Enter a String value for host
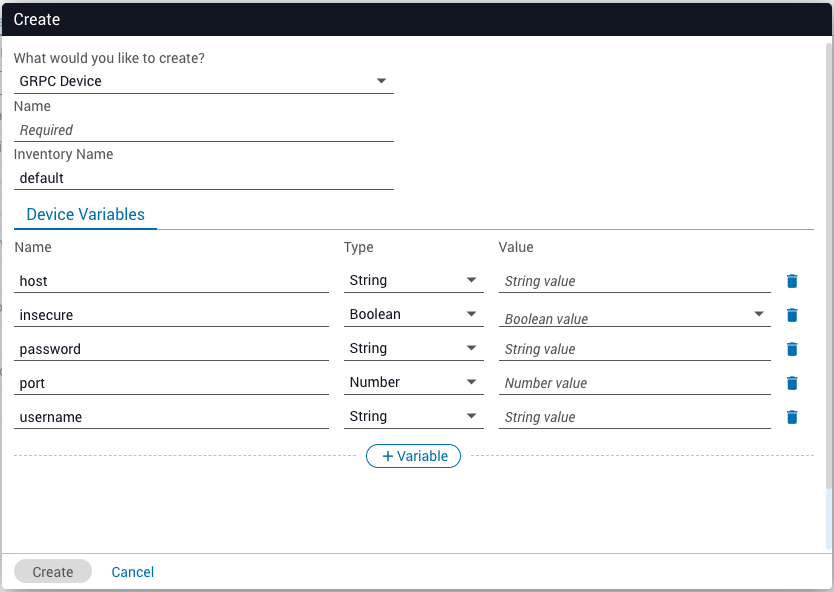The image size is (834, 592). click(x=634, y=281)
